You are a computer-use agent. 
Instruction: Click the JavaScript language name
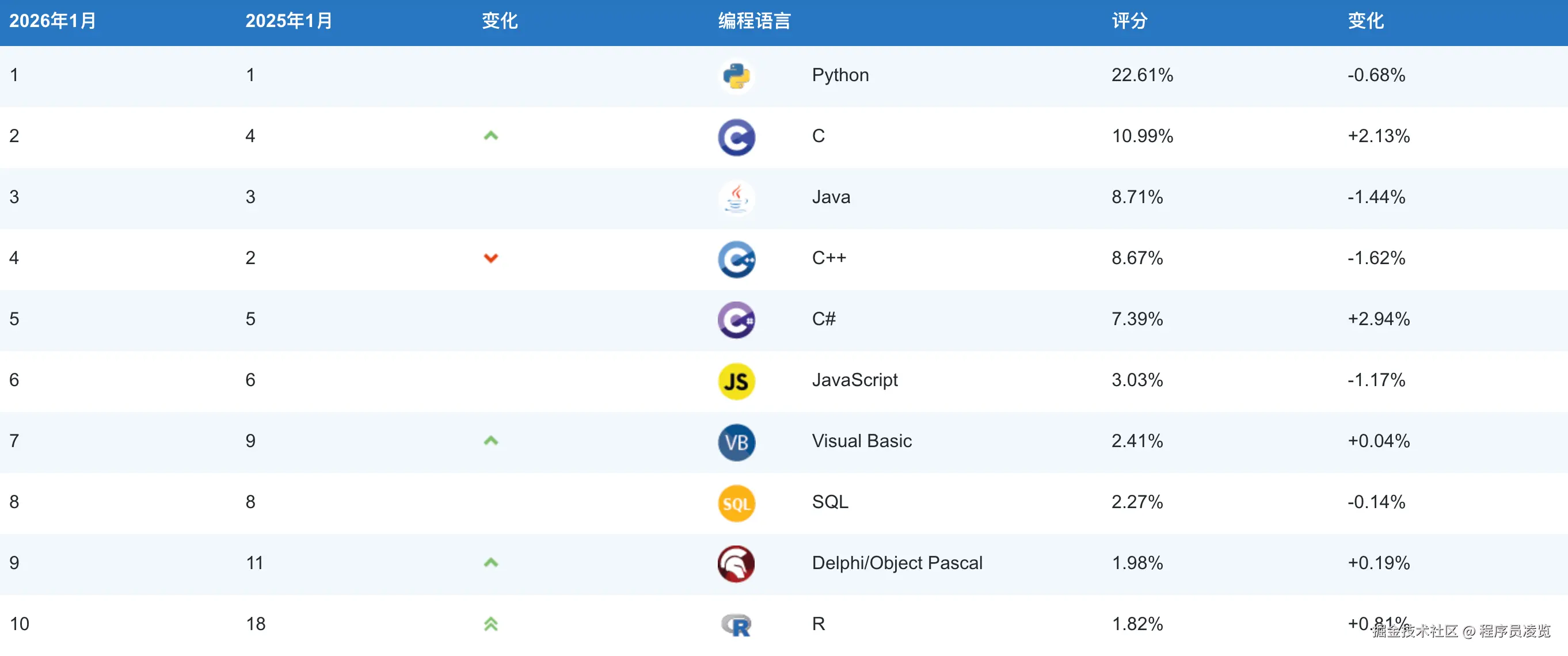854,380
